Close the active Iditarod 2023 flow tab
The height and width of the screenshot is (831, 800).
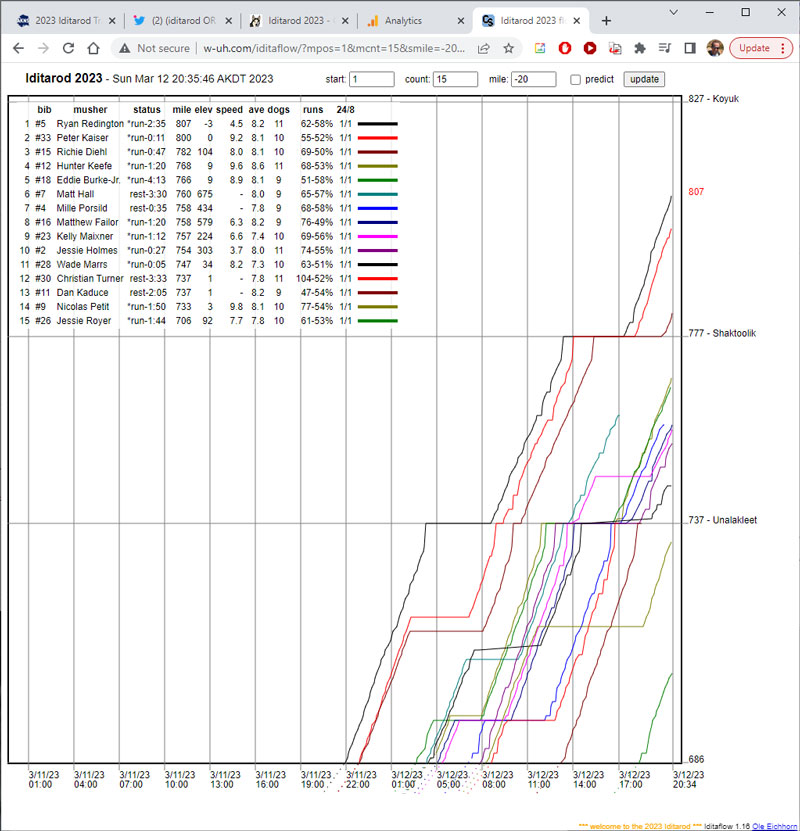(577, 21)
